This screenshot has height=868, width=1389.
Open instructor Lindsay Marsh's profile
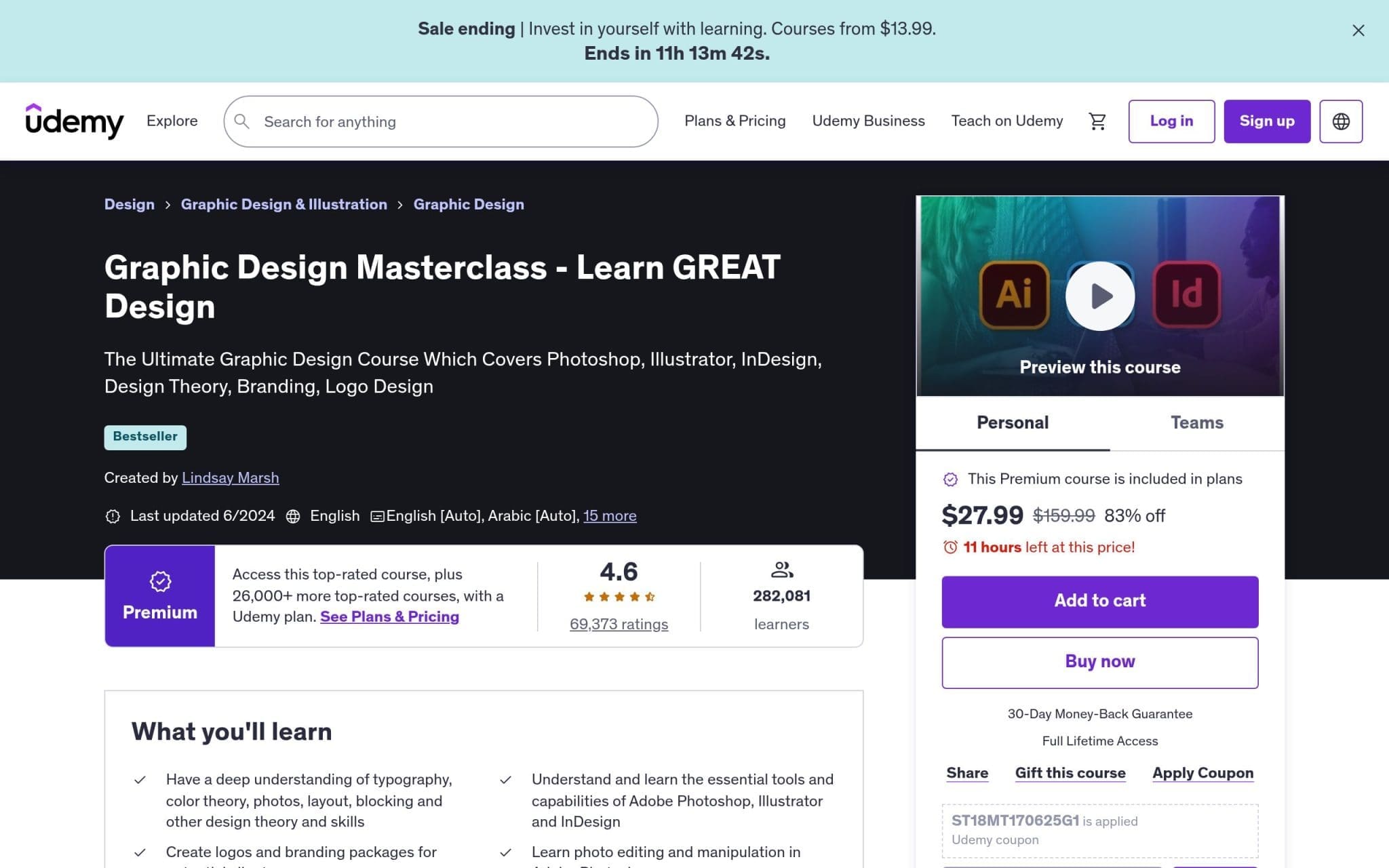click(x=230, y=477)
